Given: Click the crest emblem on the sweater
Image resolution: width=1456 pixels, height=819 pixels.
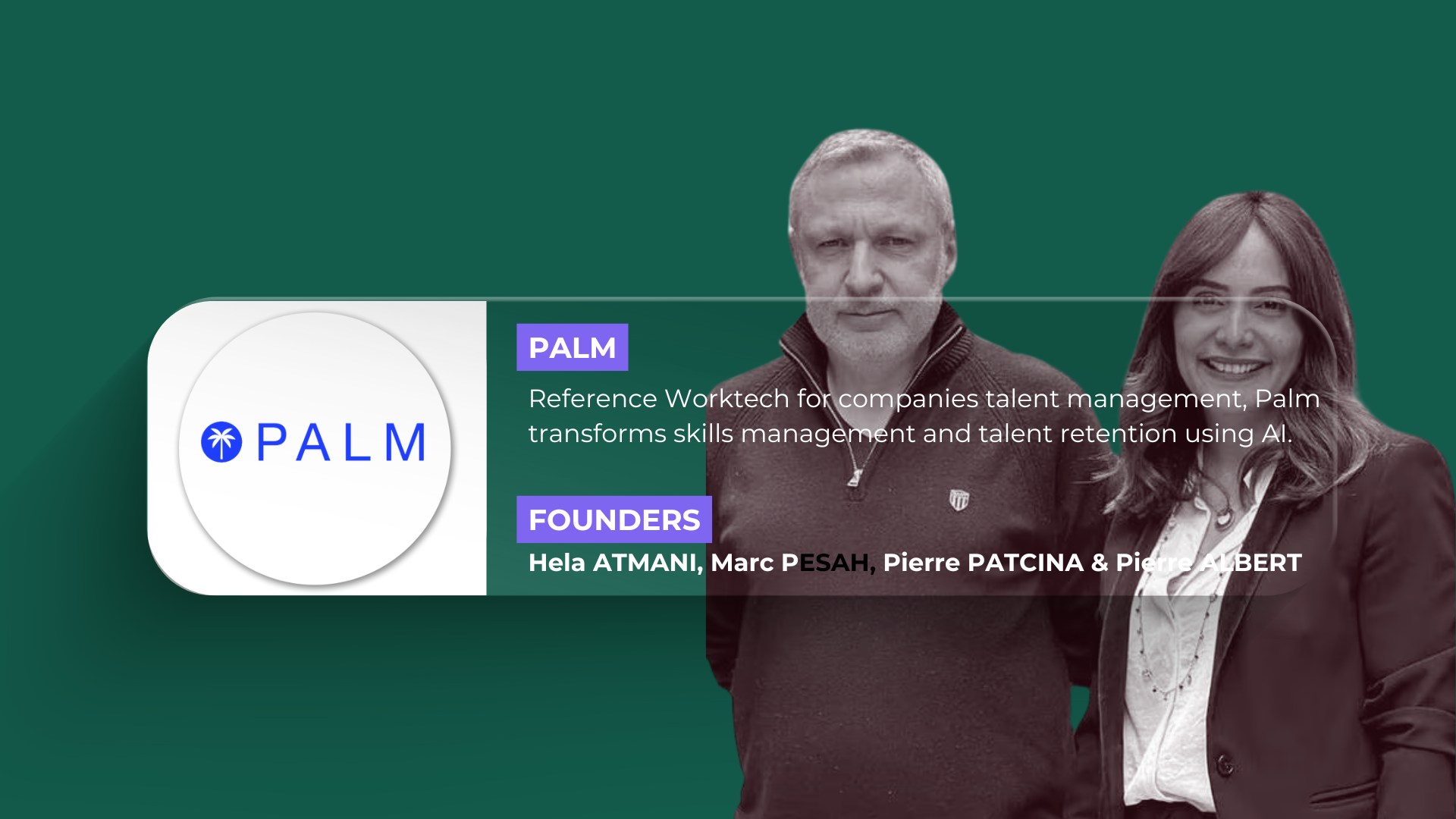Looking at the screenshot, I should click(x=959, y=500).
